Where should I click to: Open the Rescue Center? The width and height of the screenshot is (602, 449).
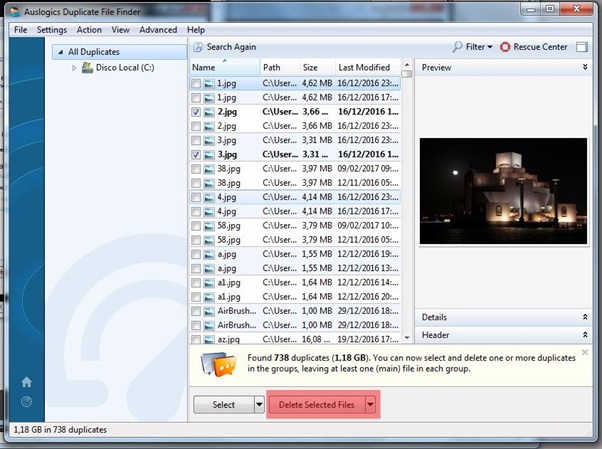(534, 47)
